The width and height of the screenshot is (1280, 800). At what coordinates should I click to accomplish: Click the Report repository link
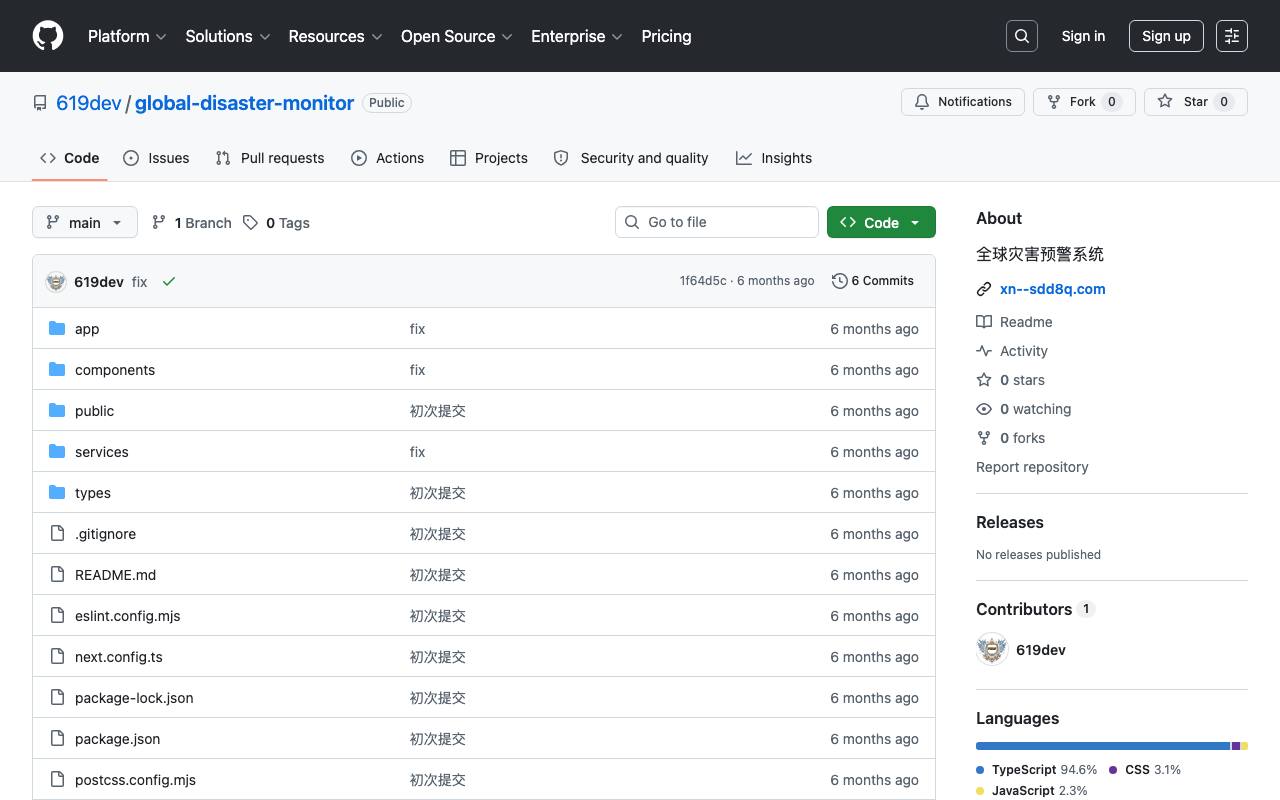[x=1032, y=467]
